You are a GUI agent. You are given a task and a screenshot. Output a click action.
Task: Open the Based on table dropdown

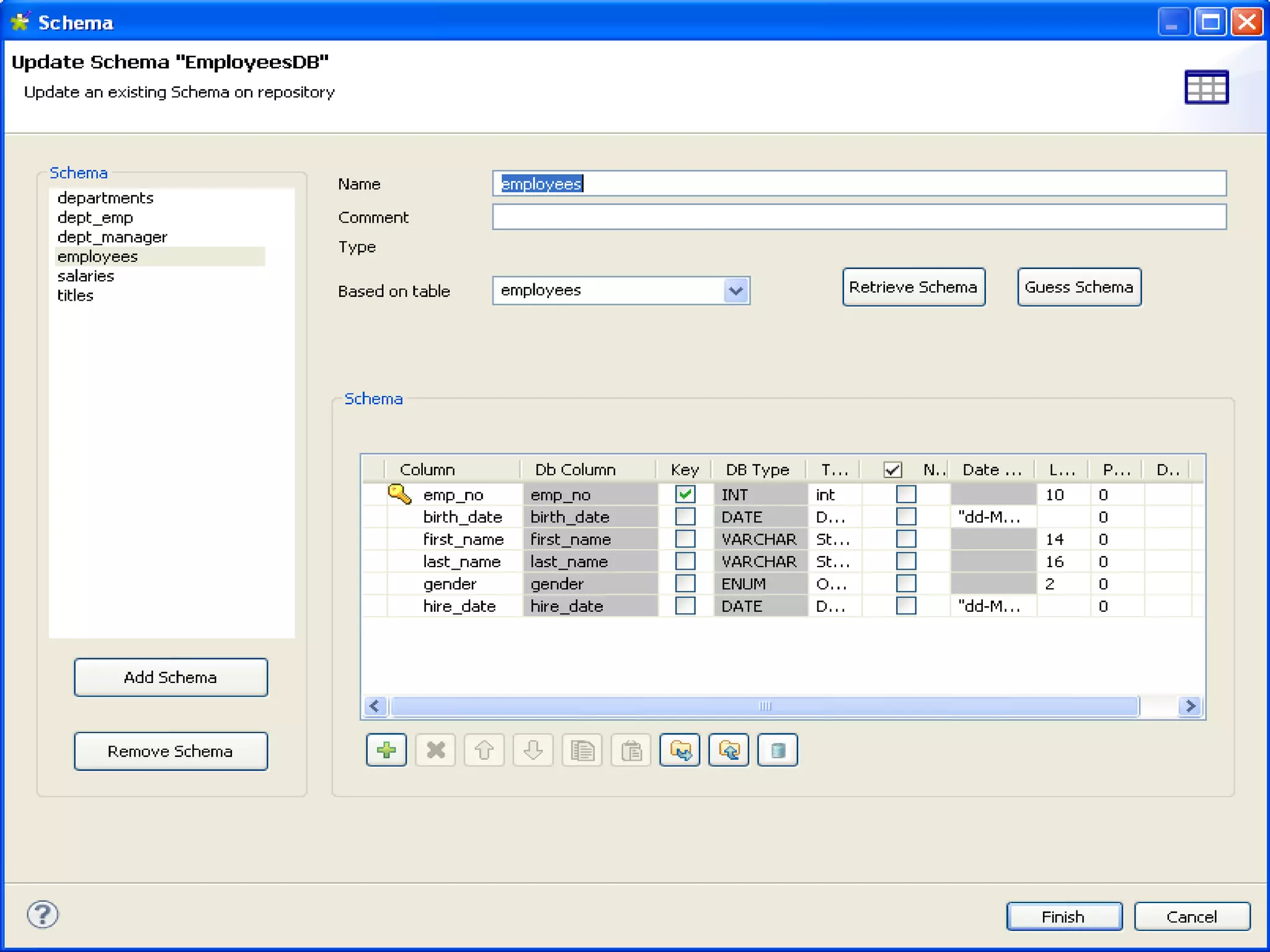point(735,291)
